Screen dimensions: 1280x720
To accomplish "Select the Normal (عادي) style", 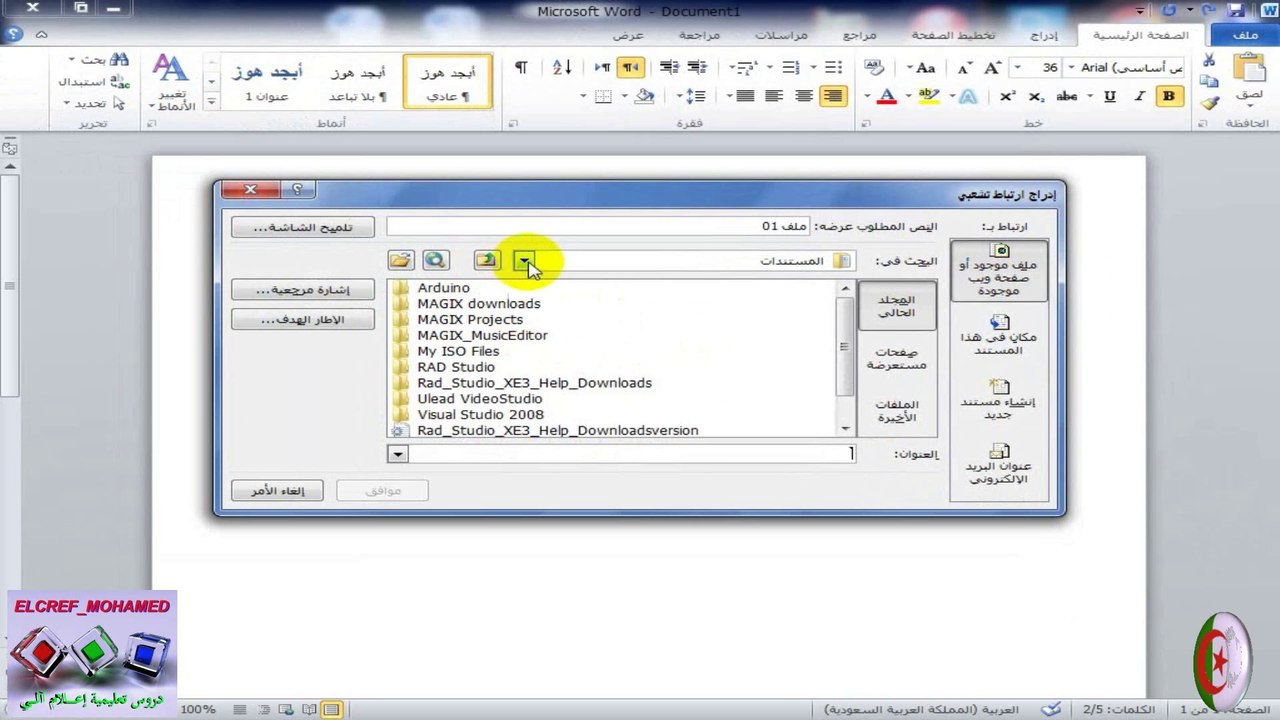I will pos(448,82).
